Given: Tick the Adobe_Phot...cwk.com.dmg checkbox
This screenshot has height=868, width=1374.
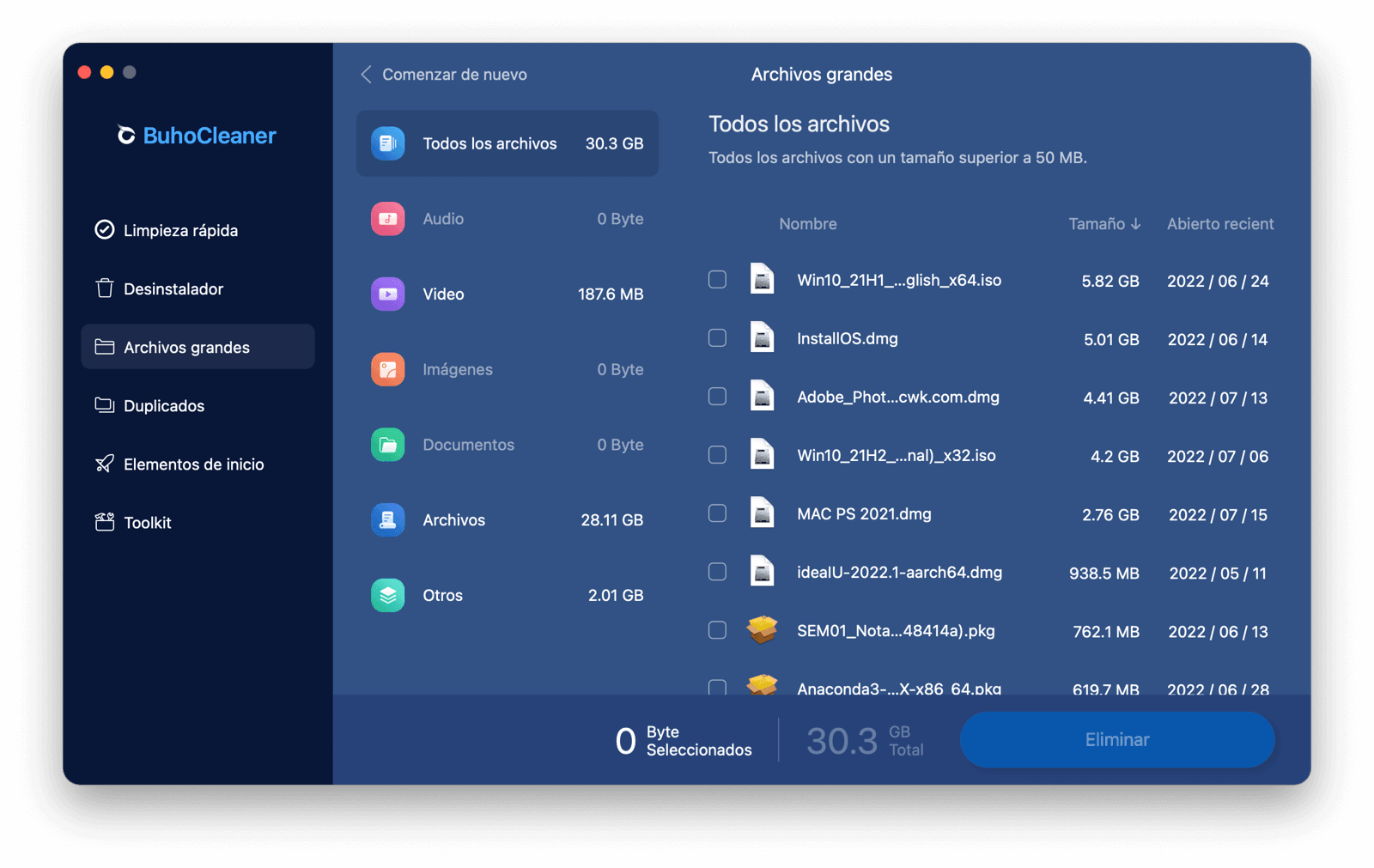Looking at the screenshot, I should click(717, 397).
